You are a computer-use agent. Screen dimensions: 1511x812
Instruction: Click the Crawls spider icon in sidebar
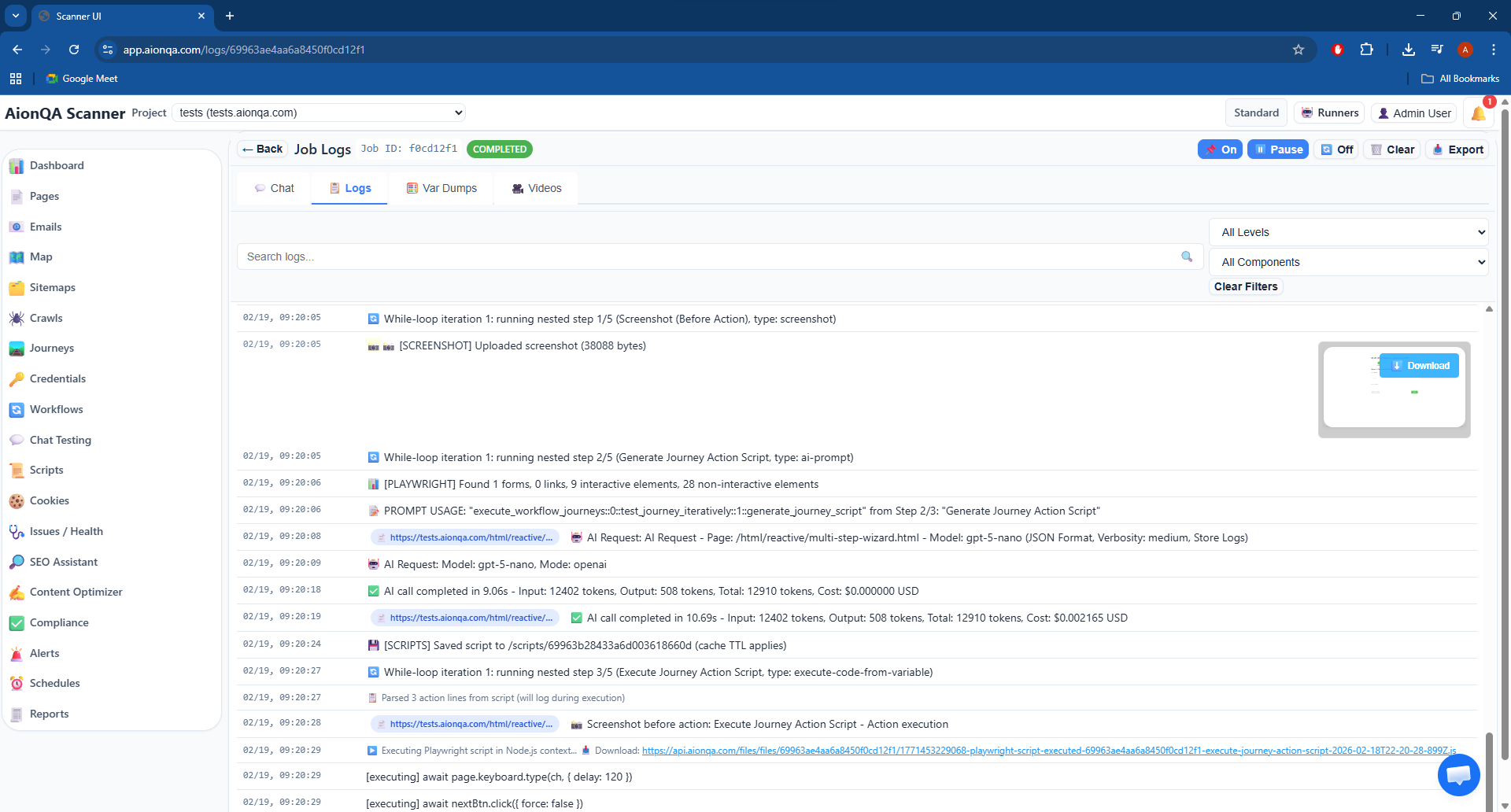[17, 318]
